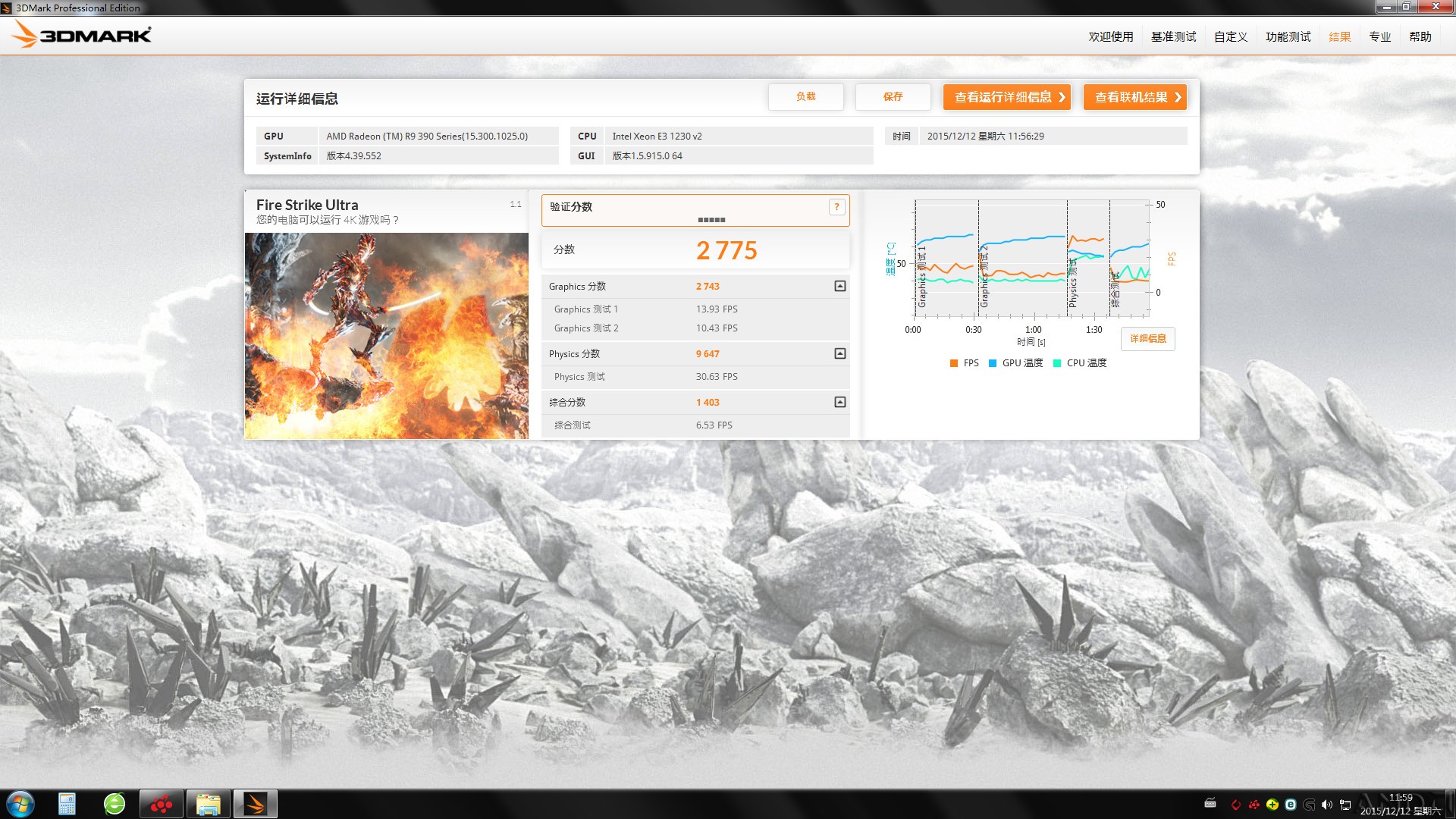The width and height of the screenshot is (1456, 819).
Task: Click the 3DMark taskbar icon
Action: 255,804
